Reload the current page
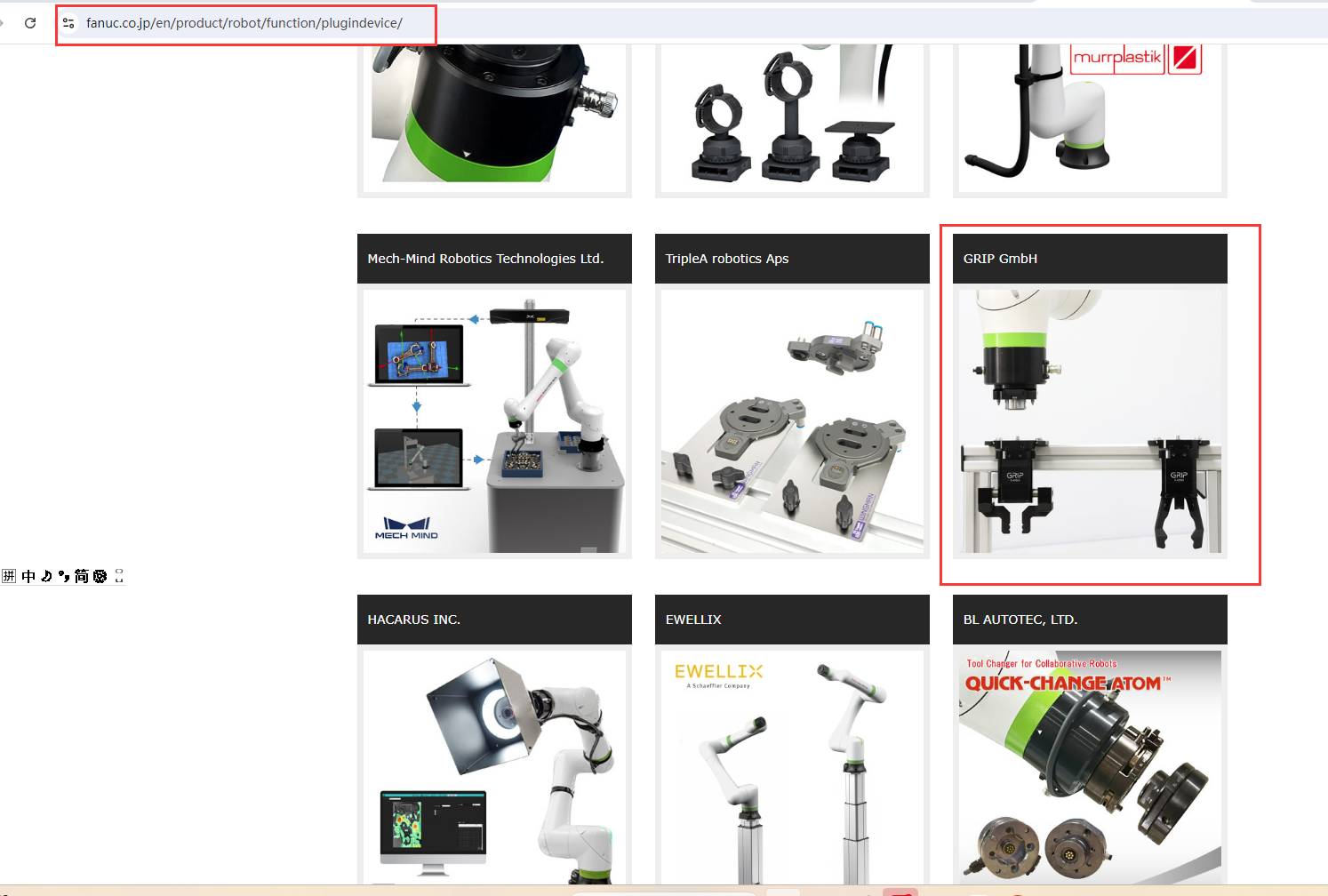This screenshot has height=896, width=1328. [30, 23]
